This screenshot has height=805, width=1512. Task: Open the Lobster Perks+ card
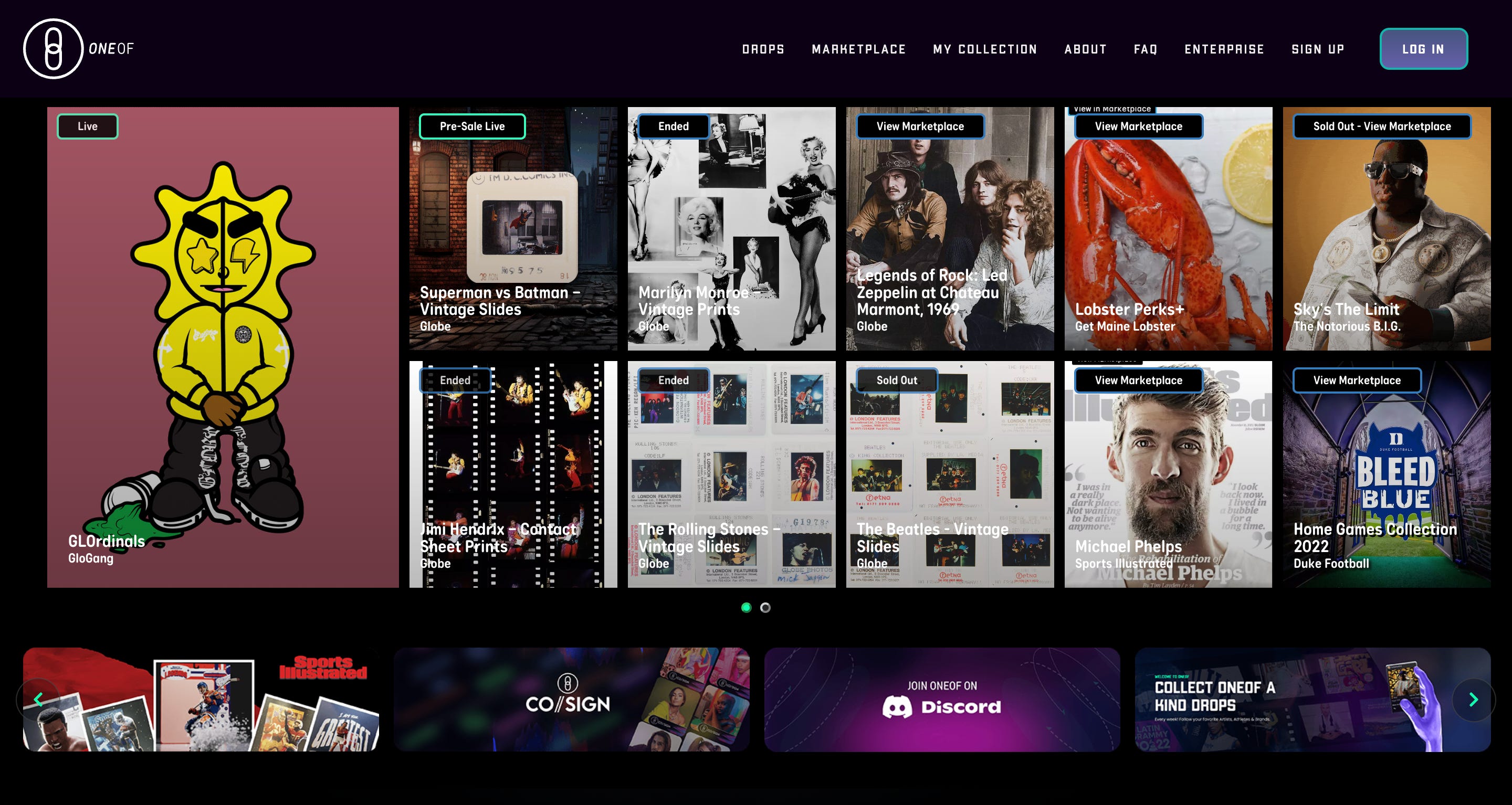(1168, 228)
